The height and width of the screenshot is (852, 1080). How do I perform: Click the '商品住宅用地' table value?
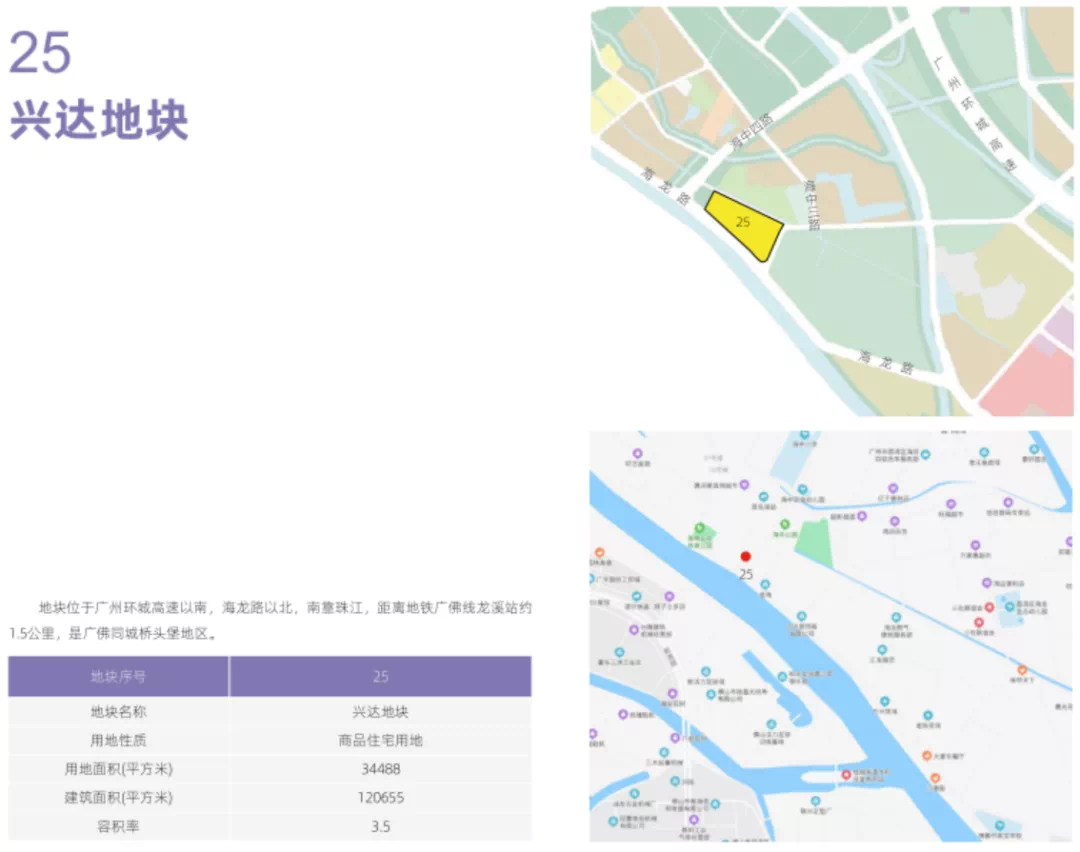tap(380, 740)
